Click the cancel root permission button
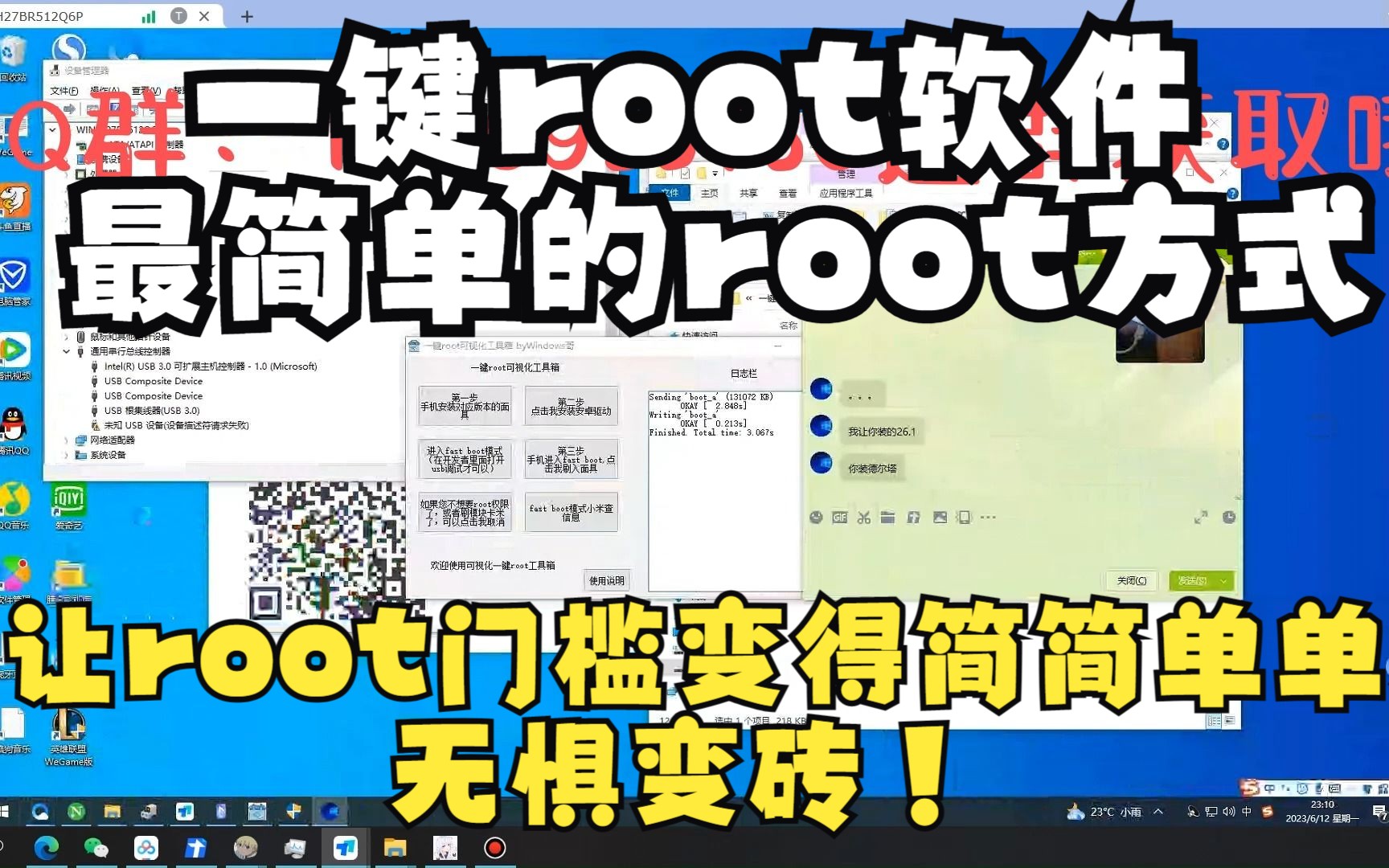The width and height of the screenshot is (1389, 868). [465, 512]
